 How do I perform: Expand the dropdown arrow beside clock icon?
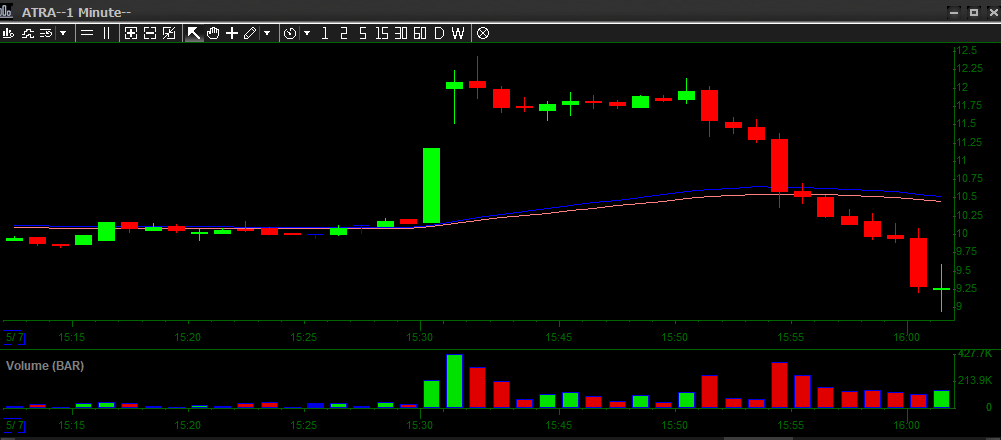pos(307,33)
